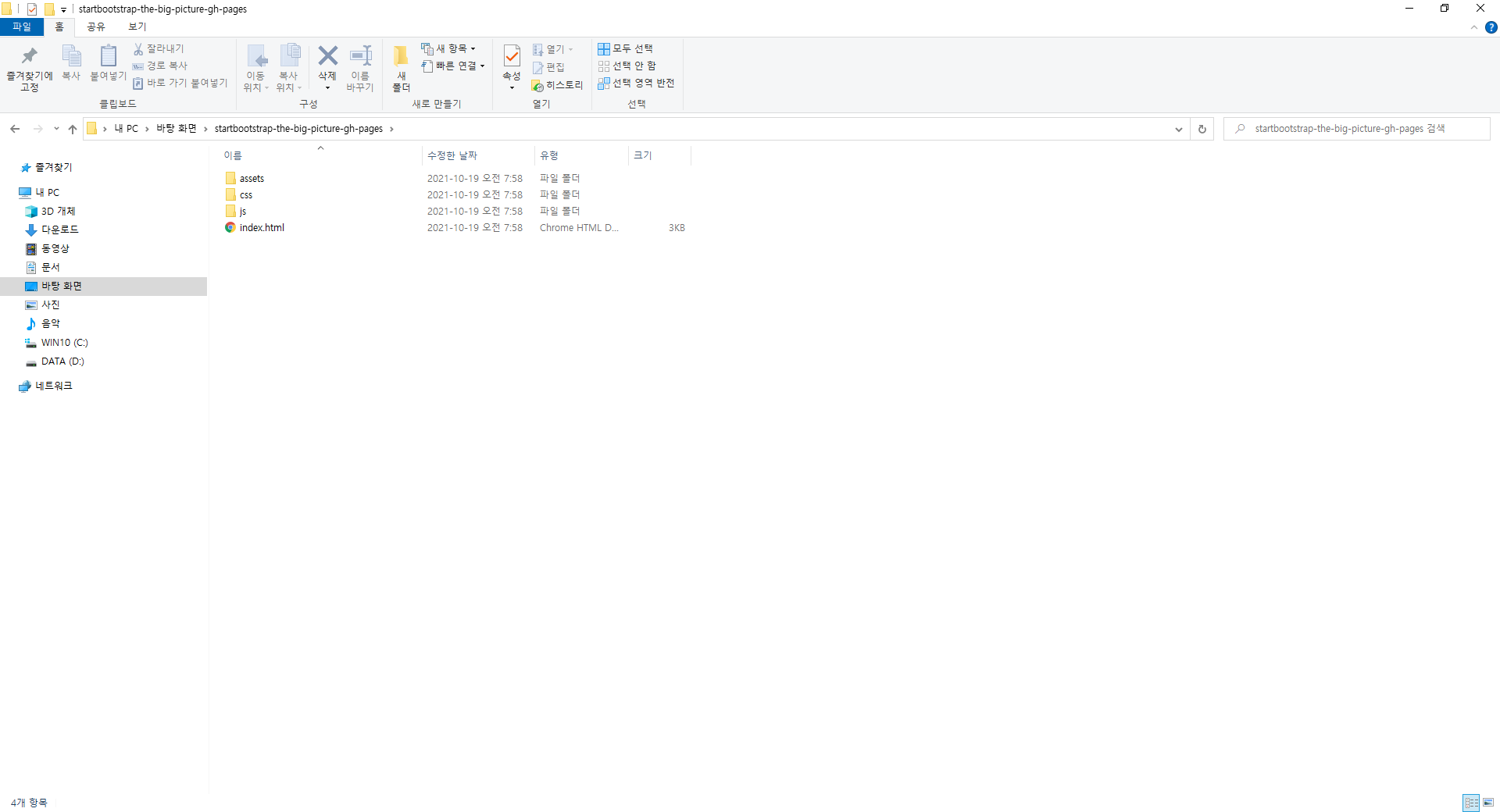The height and width of the screenshot is (812, 1500).
Task: Switch to the Home (홈) tab
Action: (x=59, y=27)
